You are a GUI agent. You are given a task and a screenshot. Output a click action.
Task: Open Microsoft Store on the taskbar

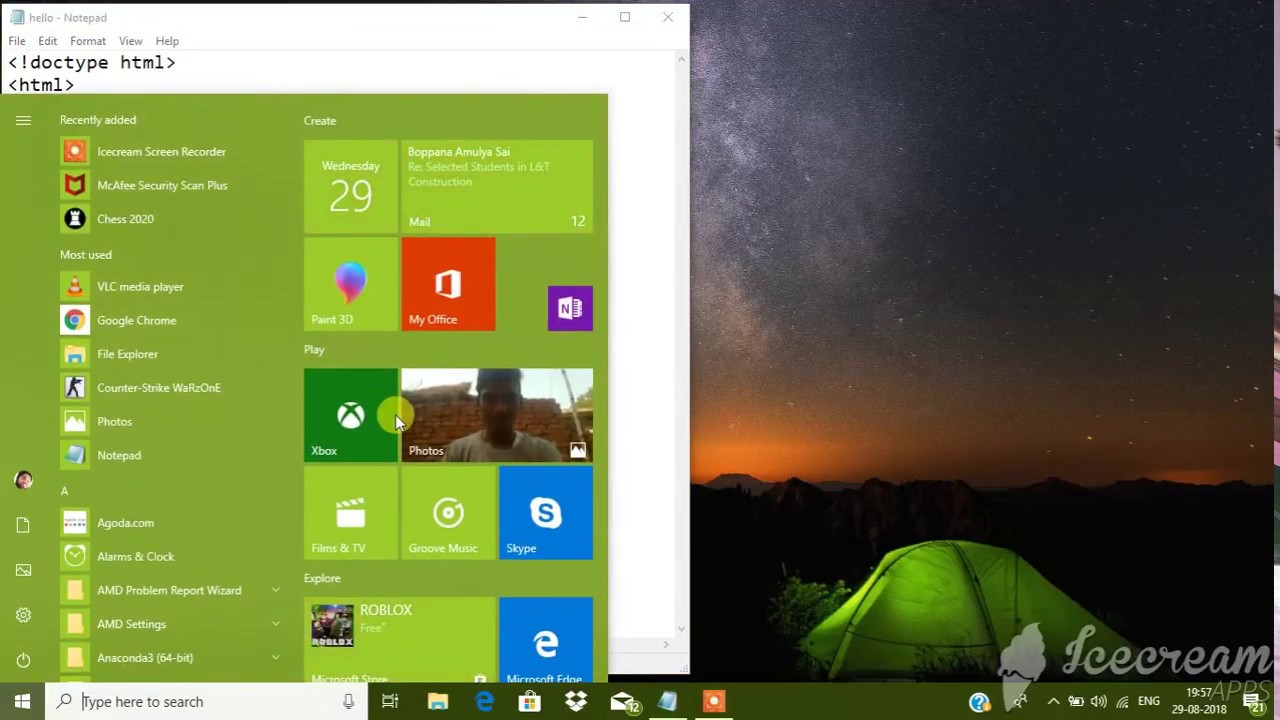(x=530, y=702)
